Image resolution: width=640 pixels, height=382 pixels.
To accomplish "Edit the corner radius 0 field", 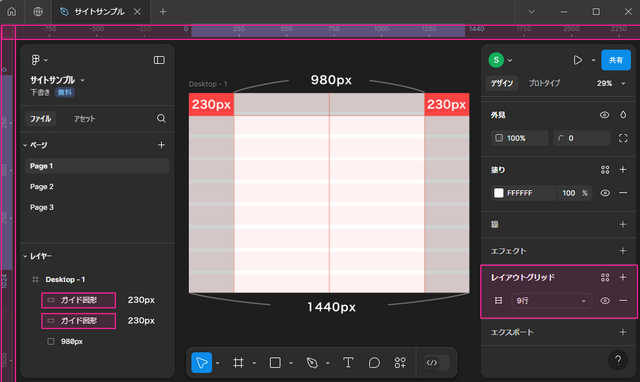I will (582, 138).
